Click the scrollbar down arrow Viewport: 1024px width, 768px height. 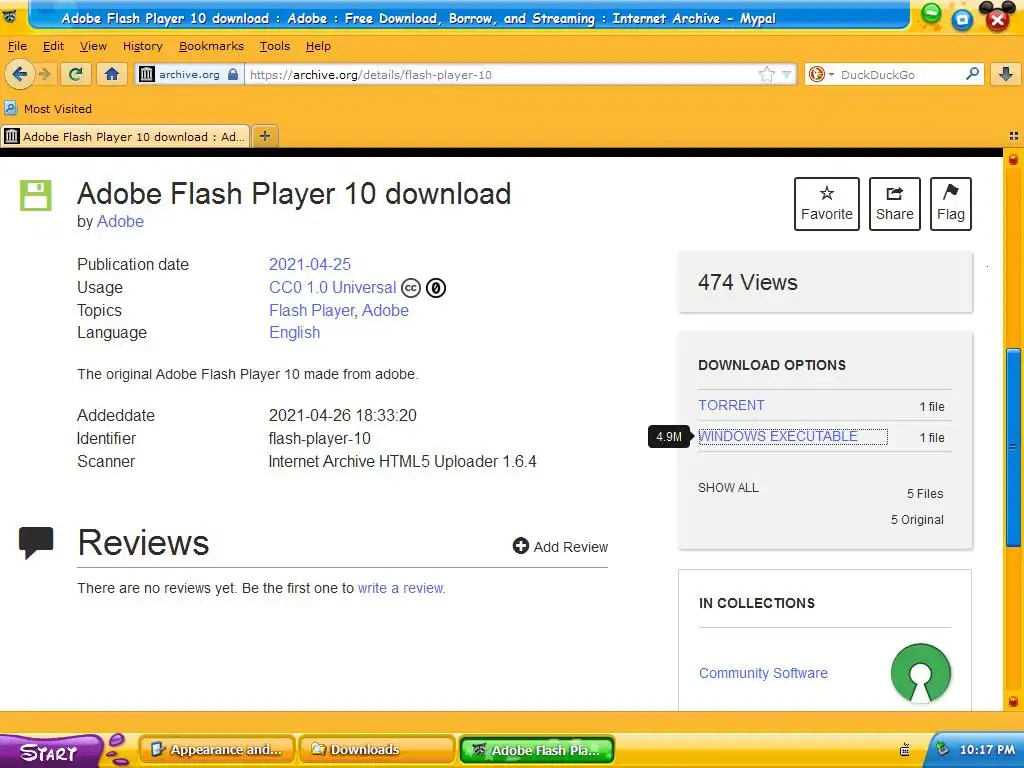[1014, 702]
